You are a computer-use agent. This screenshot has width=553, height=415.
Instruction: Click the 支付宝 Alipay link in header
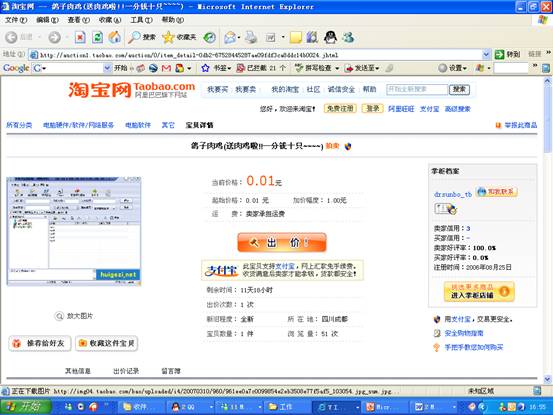[x=429, y=109]
